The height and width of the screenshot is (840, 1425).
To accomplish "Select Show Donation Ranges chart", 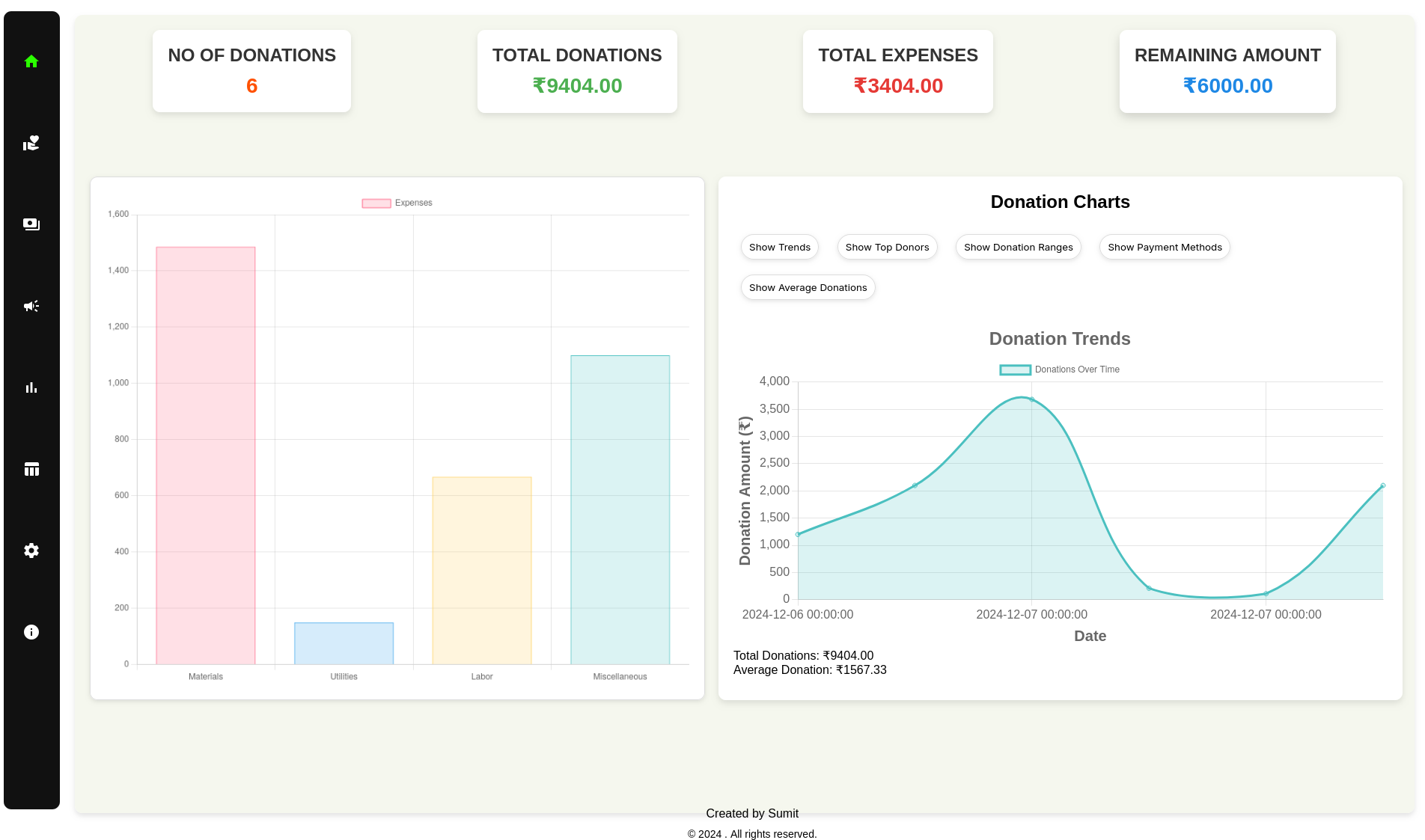I will pyautogui.click(x=1018, y=247).
